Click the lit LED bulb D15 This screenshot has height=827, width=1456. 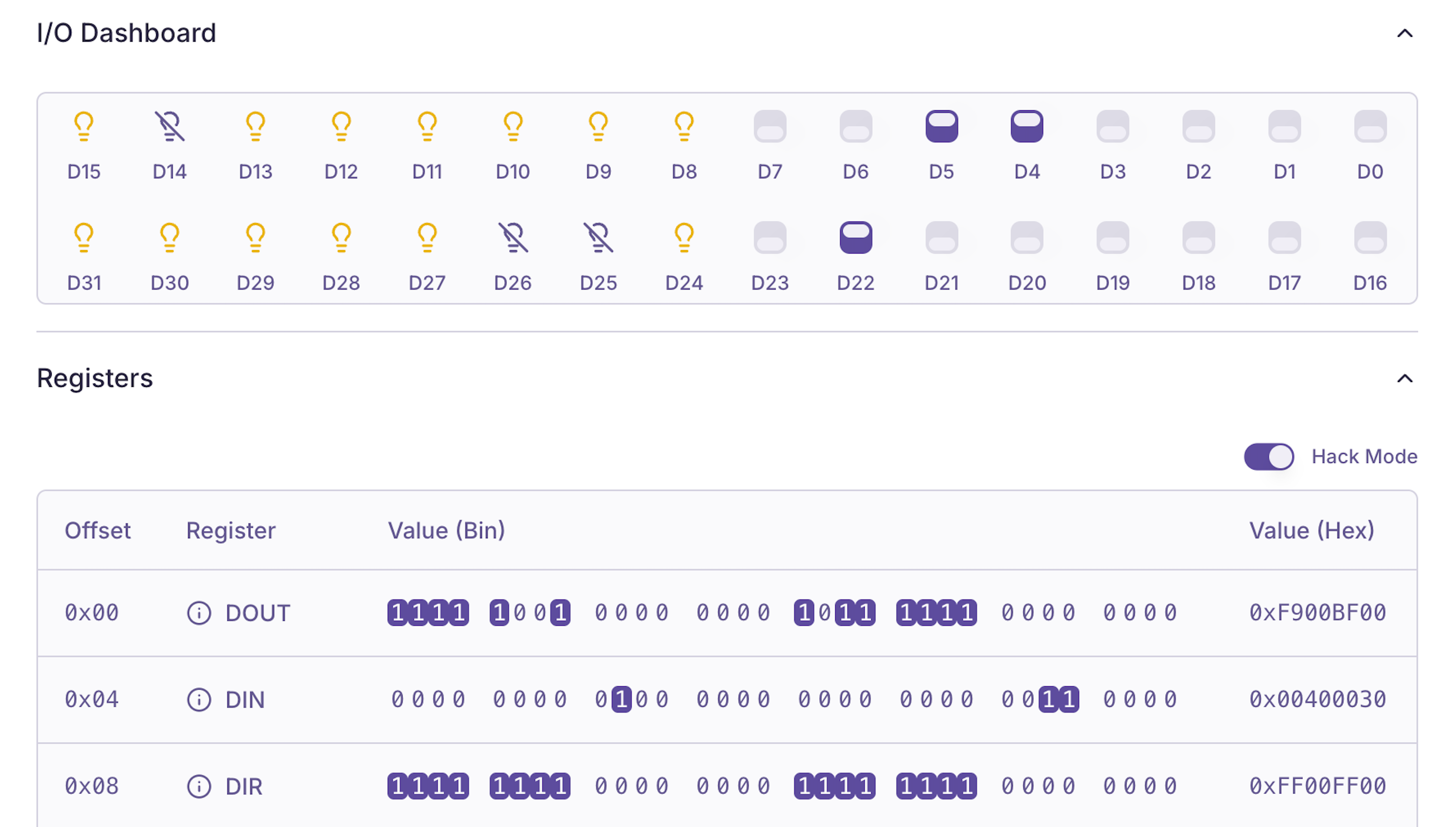(84, 126)
